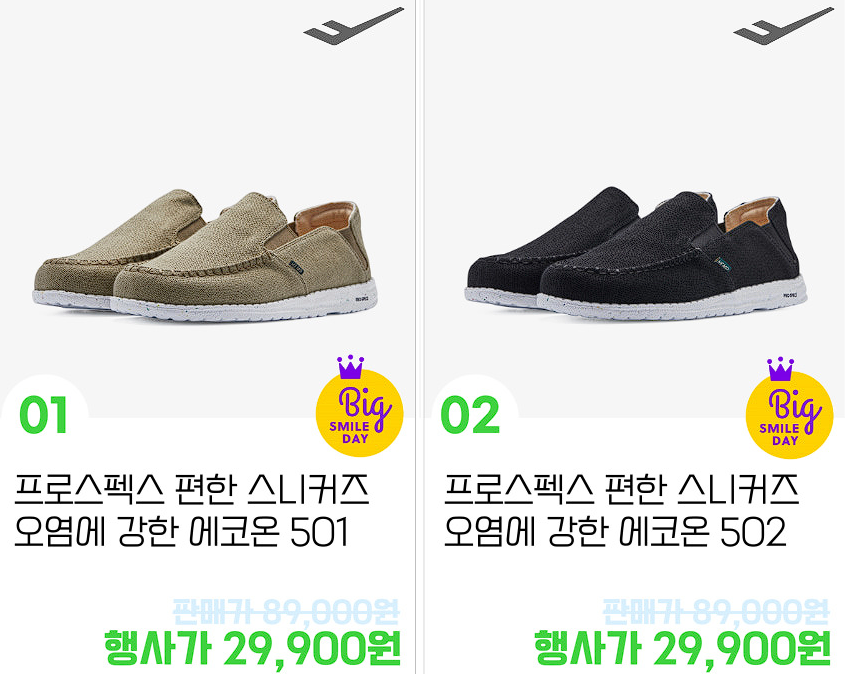Screen dimensions: 845x674
Task: Click 행사가 29,900원 under item 01
Action: pos(252,648)
